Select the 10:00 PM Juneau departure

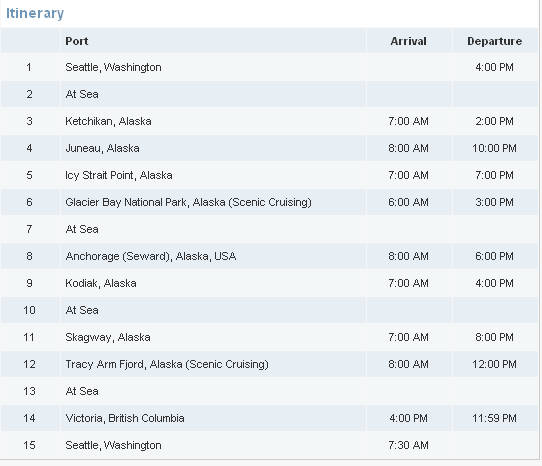click(494, 148)
